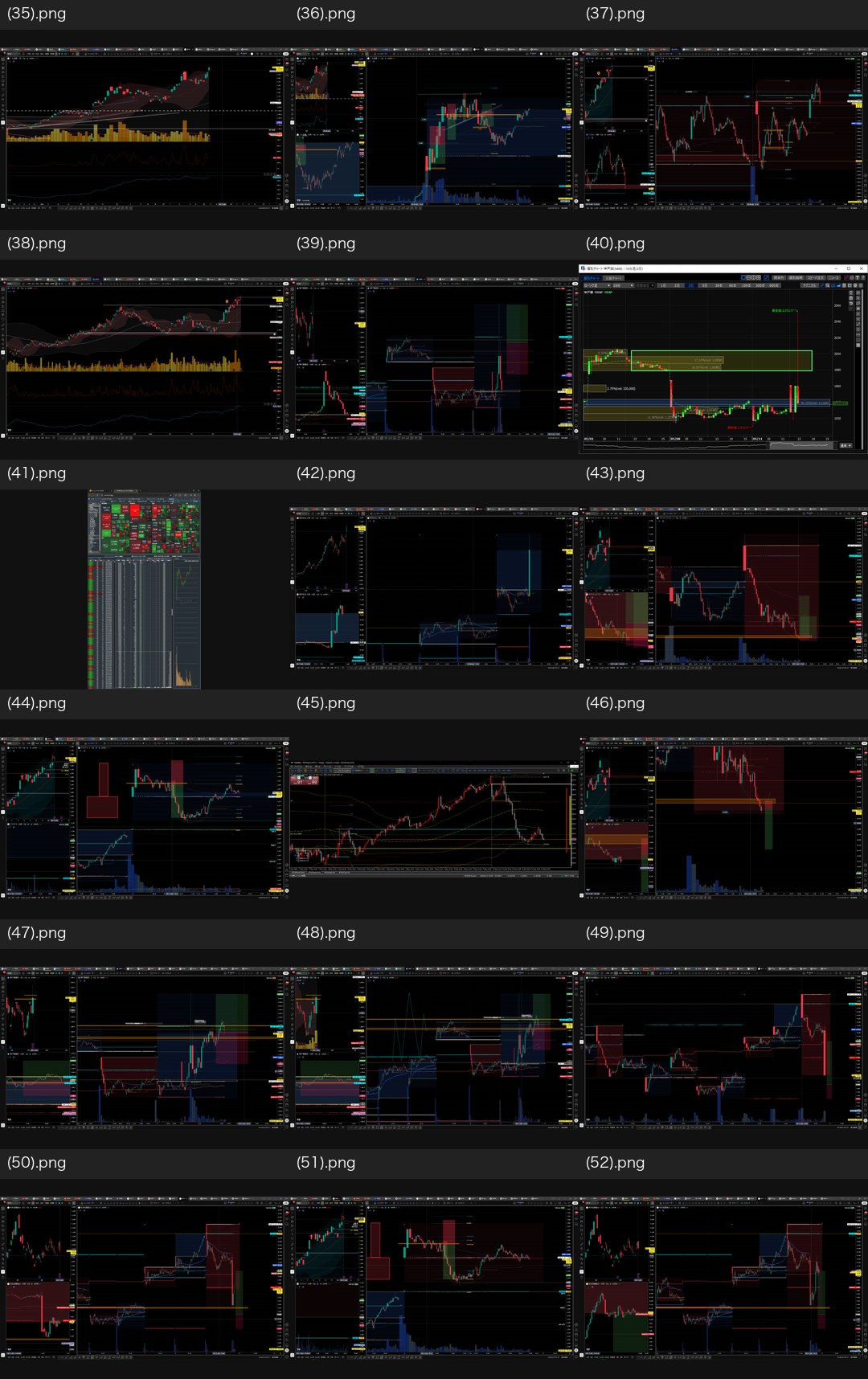Click the file name "(48).png"
Image resolution: width=868 pixels, height=1379 pixels.
[x=326, y=933]
